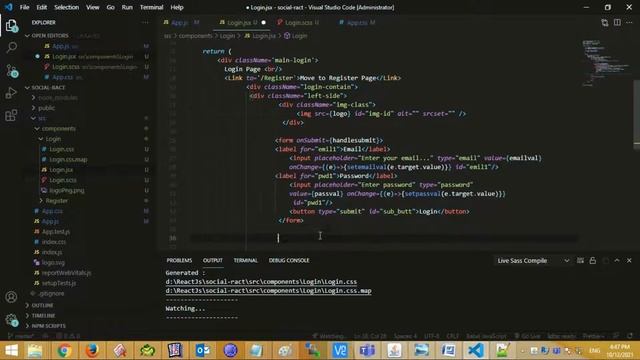Open reportWebVitals.js in the file tree
Screen dimensions: 640x360
click(66, 273)
